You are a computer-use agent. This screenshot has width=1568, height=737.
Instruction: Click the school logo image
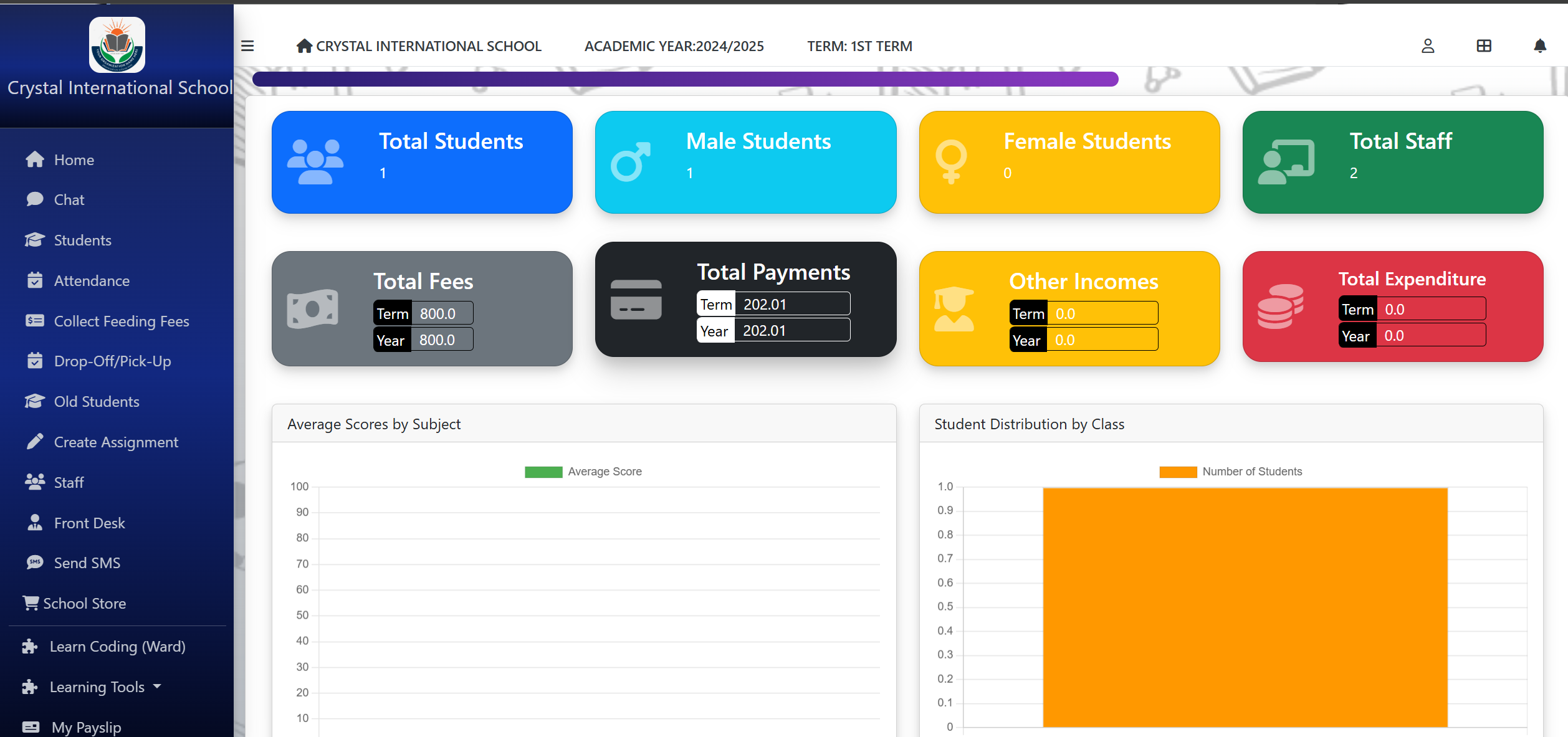117,45
